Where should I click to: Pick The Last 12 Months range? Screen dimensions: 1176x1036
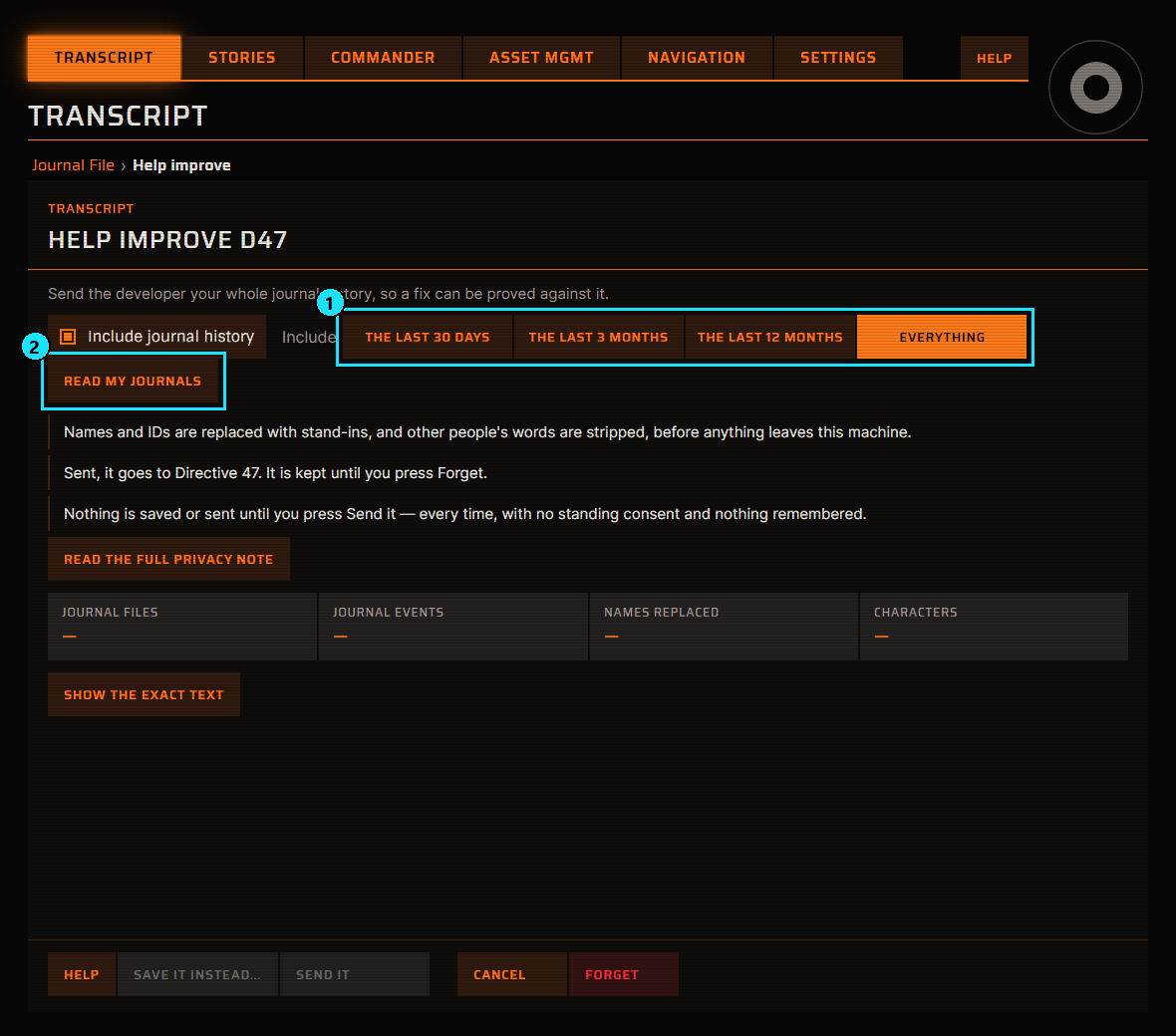(770, 338)
